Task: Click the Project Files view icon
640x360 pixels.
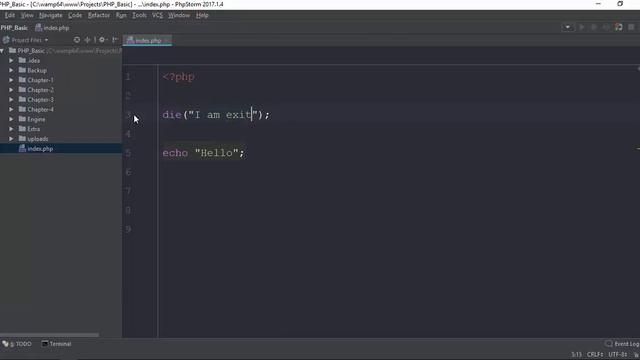Action: pyautogui.click(x=6, y=40)
